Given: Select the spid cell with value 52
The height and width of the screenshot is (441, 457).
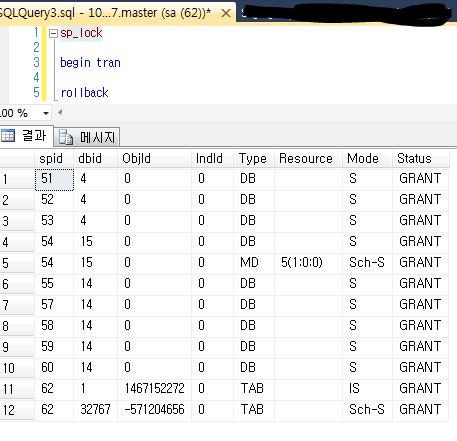Looking at the screenshot, I should tap(54, 200).
